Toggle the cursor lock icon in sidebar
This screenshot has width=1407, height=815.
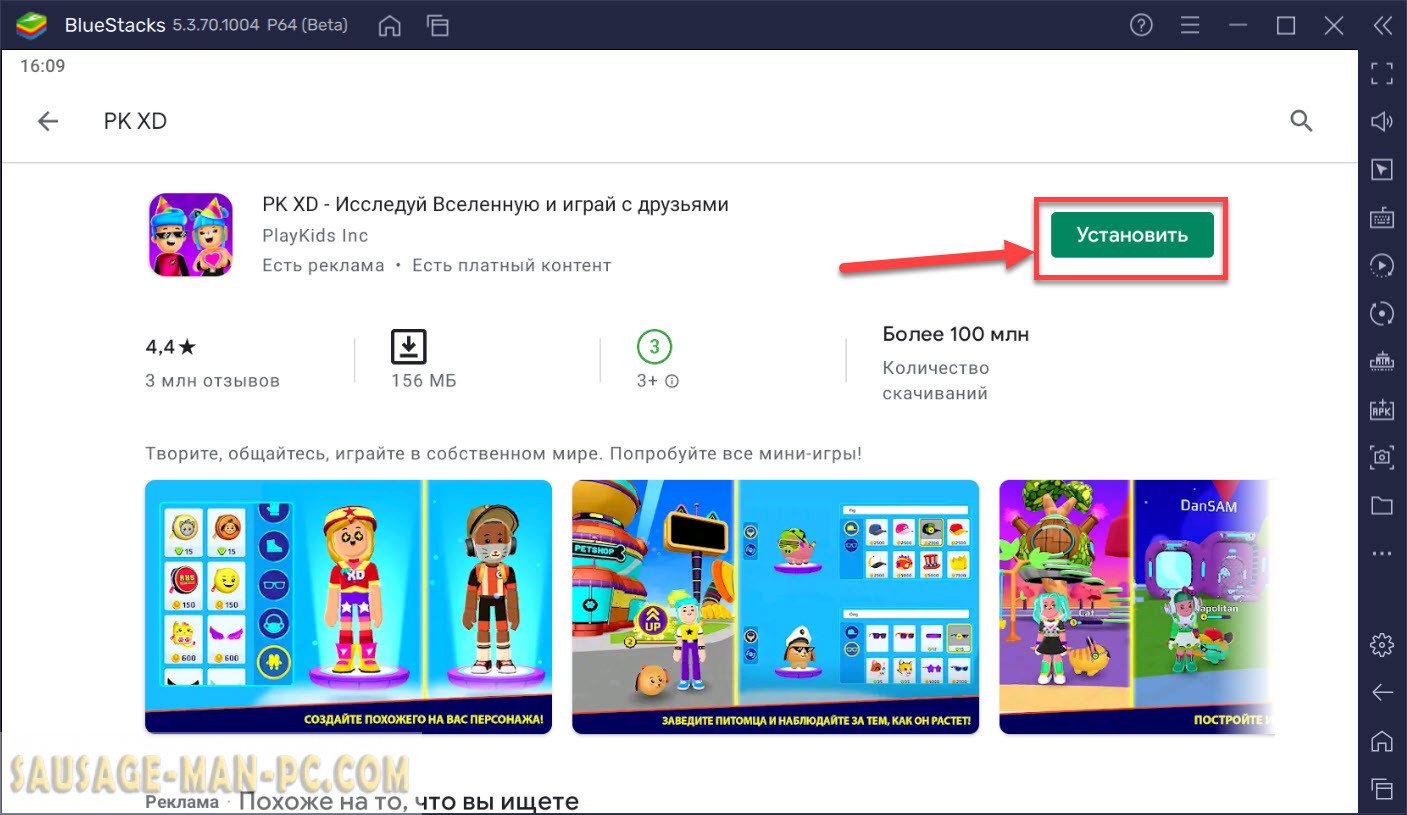click(x=1382, y=169)
